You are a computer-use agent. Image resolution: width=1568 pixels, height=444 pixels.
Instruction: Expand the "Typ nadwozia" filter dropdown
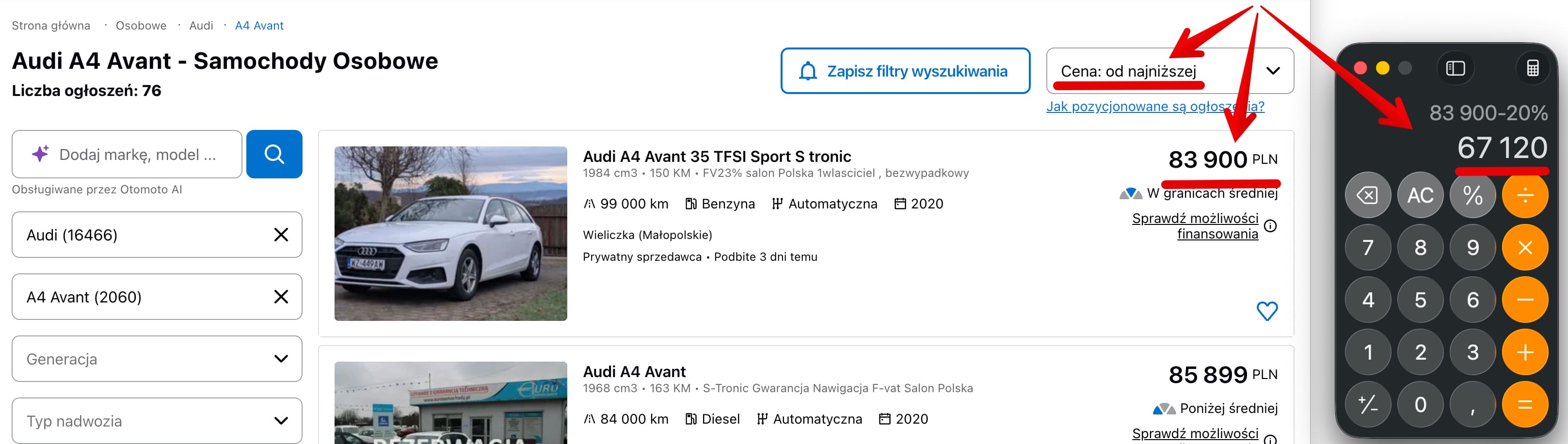[157, 420]
